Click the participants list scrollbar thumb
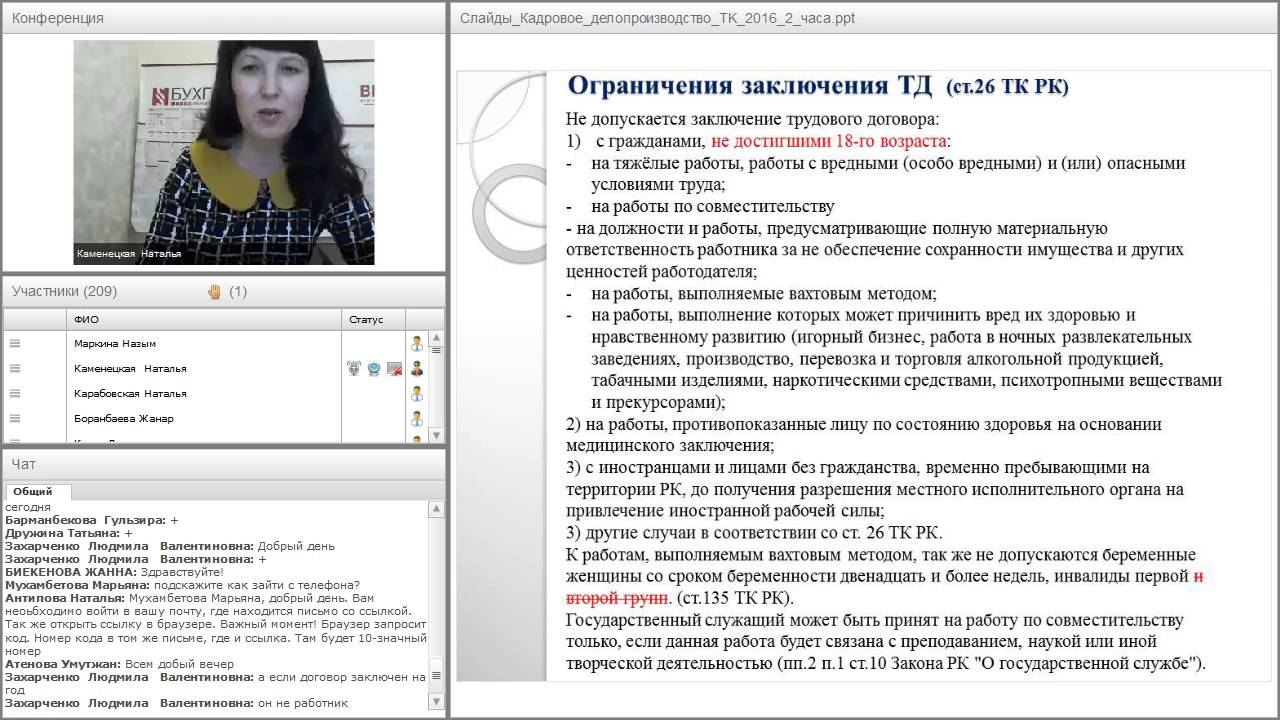This screenshot has width=1280, height=720. click(x=437, y=350)
